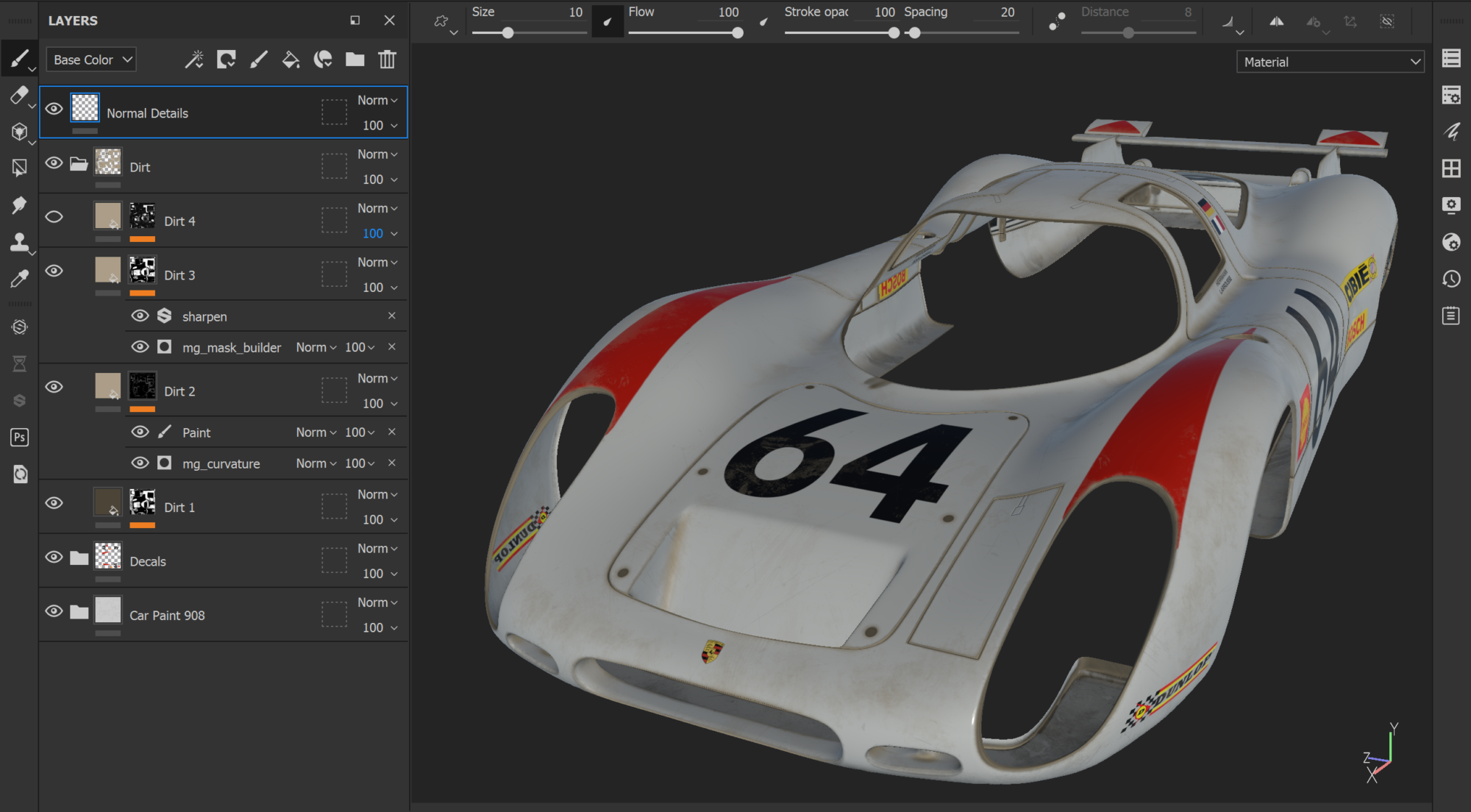1471x812 pixels.
Task: Pick the Material Picker eyedropper tool
Action: tap(19, 279)
